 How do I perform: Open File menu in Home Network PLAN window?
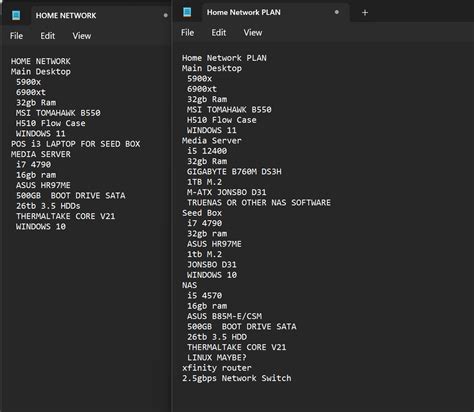[x=187, y=33]
